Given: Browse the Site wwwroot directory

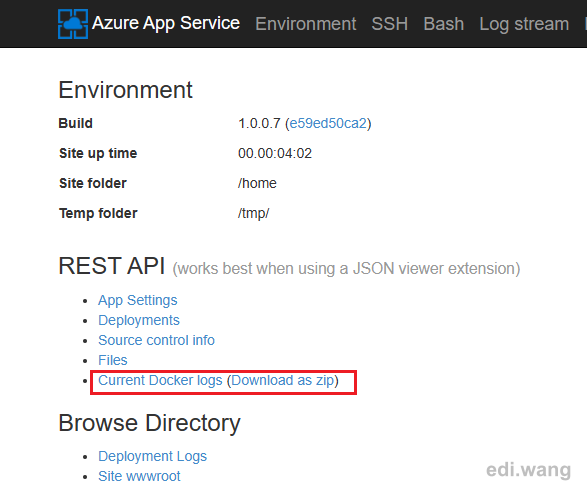Looking at the screenshot, I should (x=139, y=476).
